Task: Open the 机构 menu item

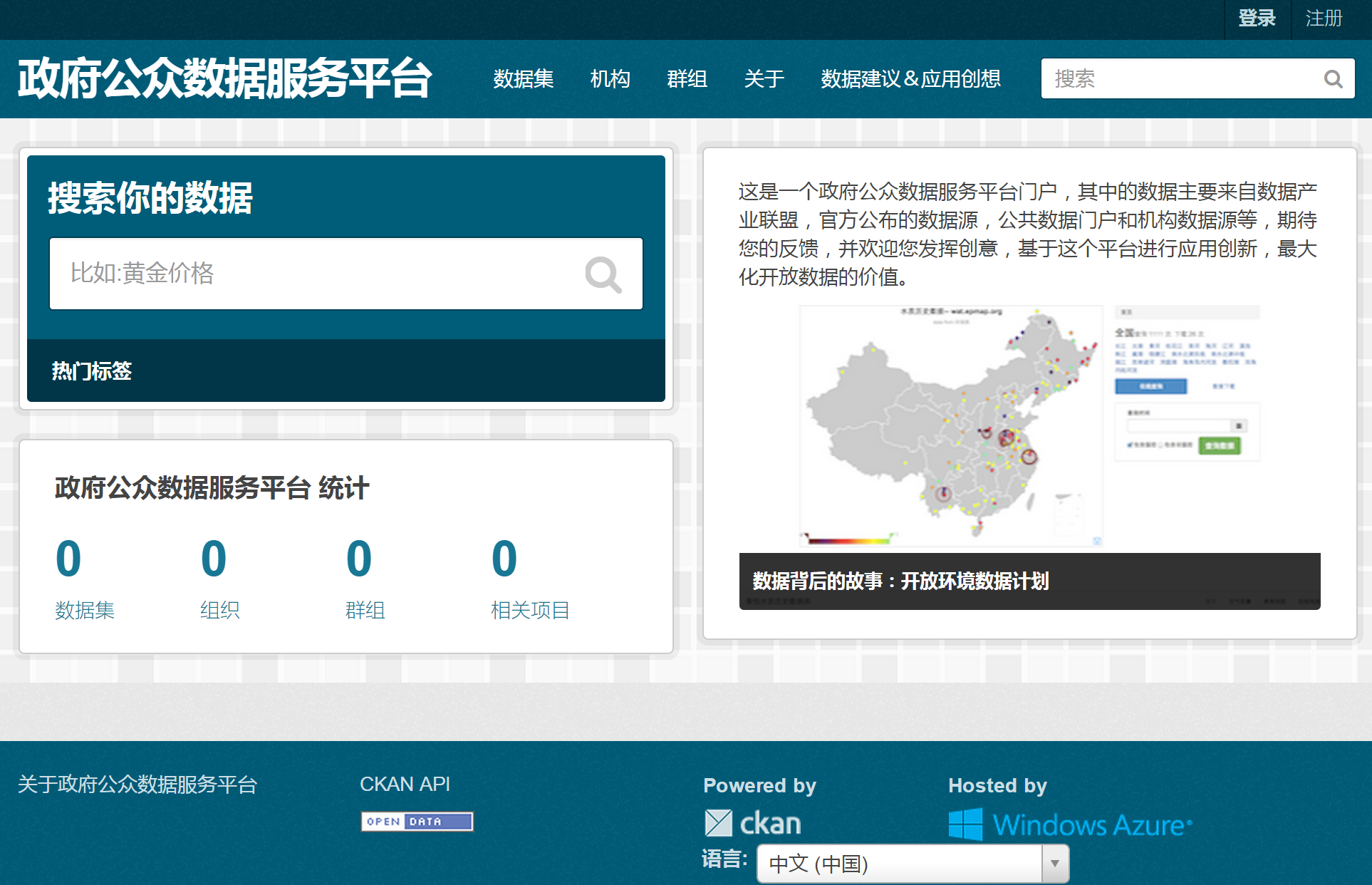Action: (610, 79)
